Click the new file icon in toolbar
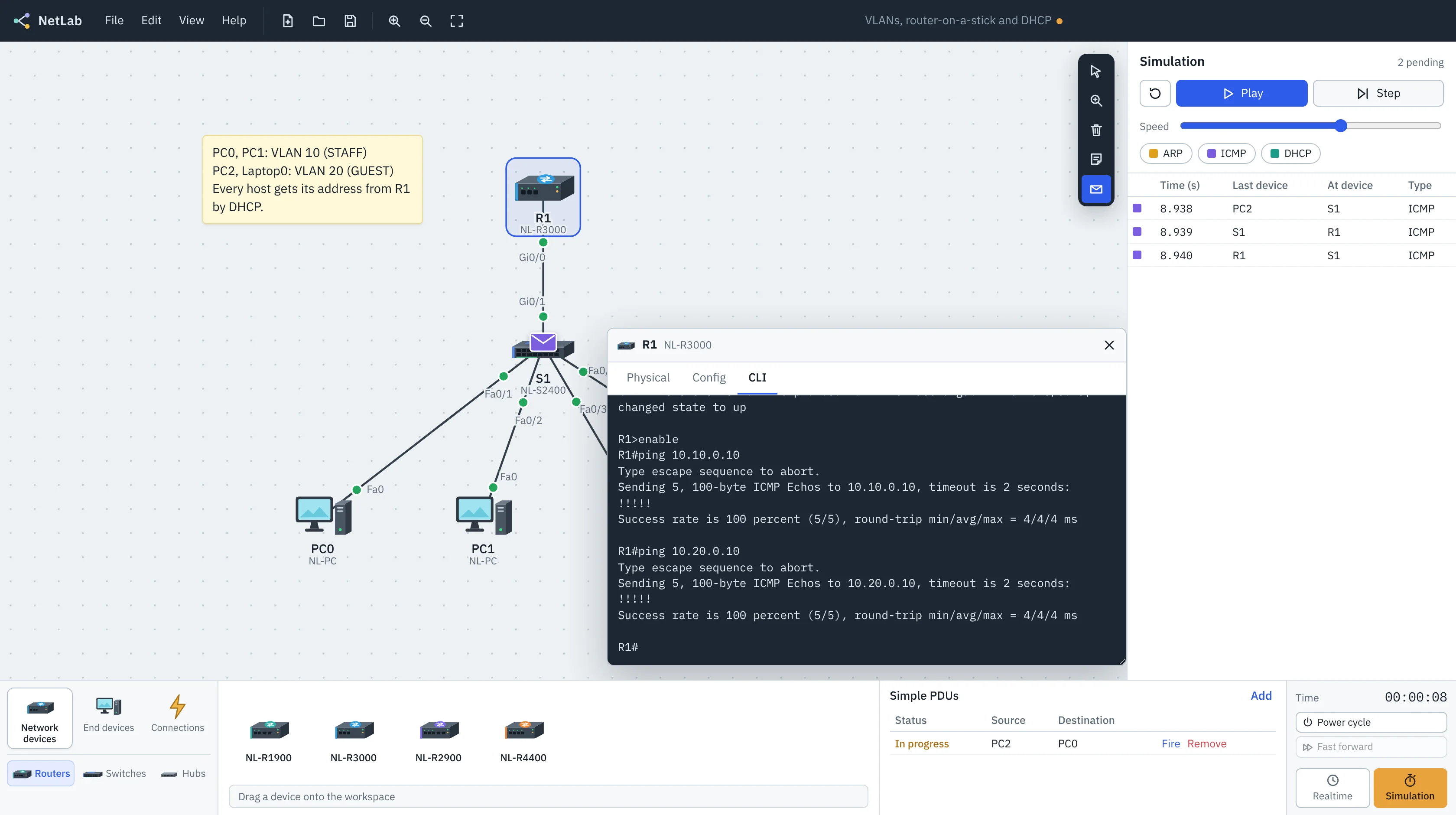Image resolution: width=1456 pixels, height=815 pixels. (x=288, y=21)
